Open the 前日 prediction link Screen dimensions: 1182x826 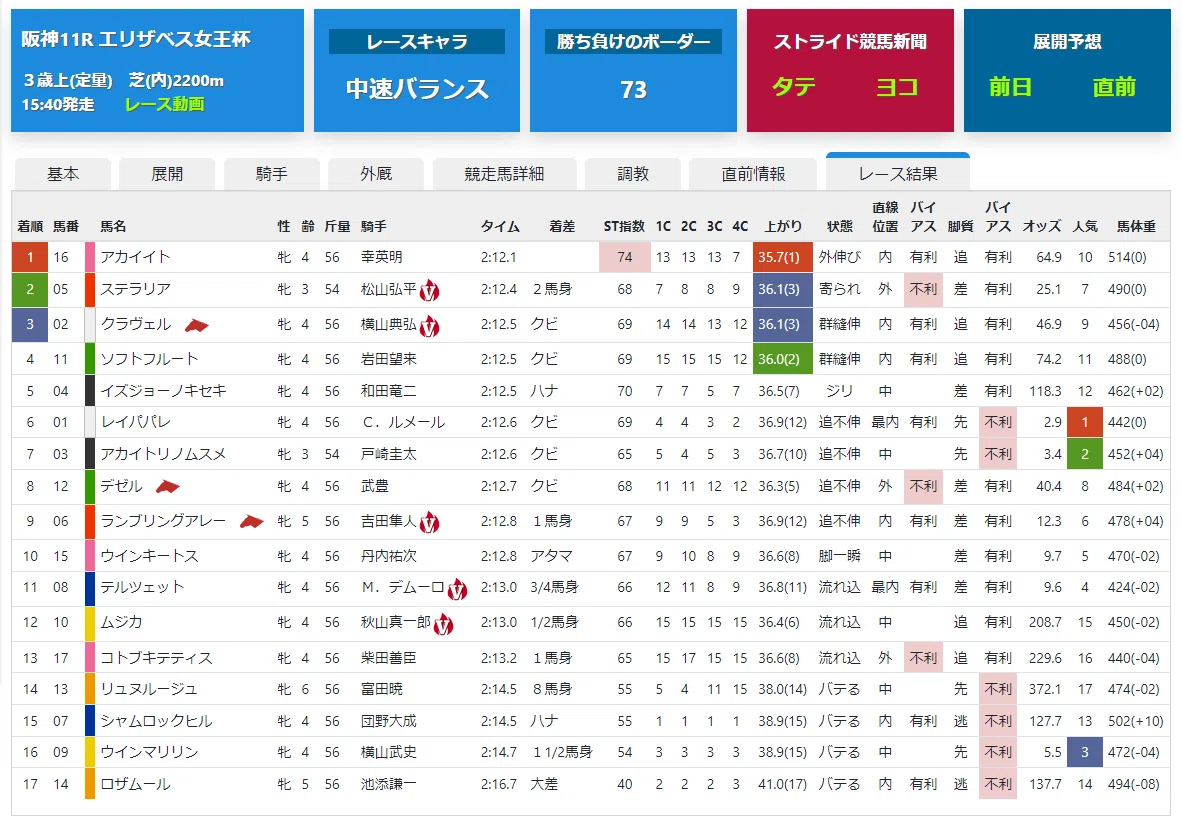coord(1010,87)
